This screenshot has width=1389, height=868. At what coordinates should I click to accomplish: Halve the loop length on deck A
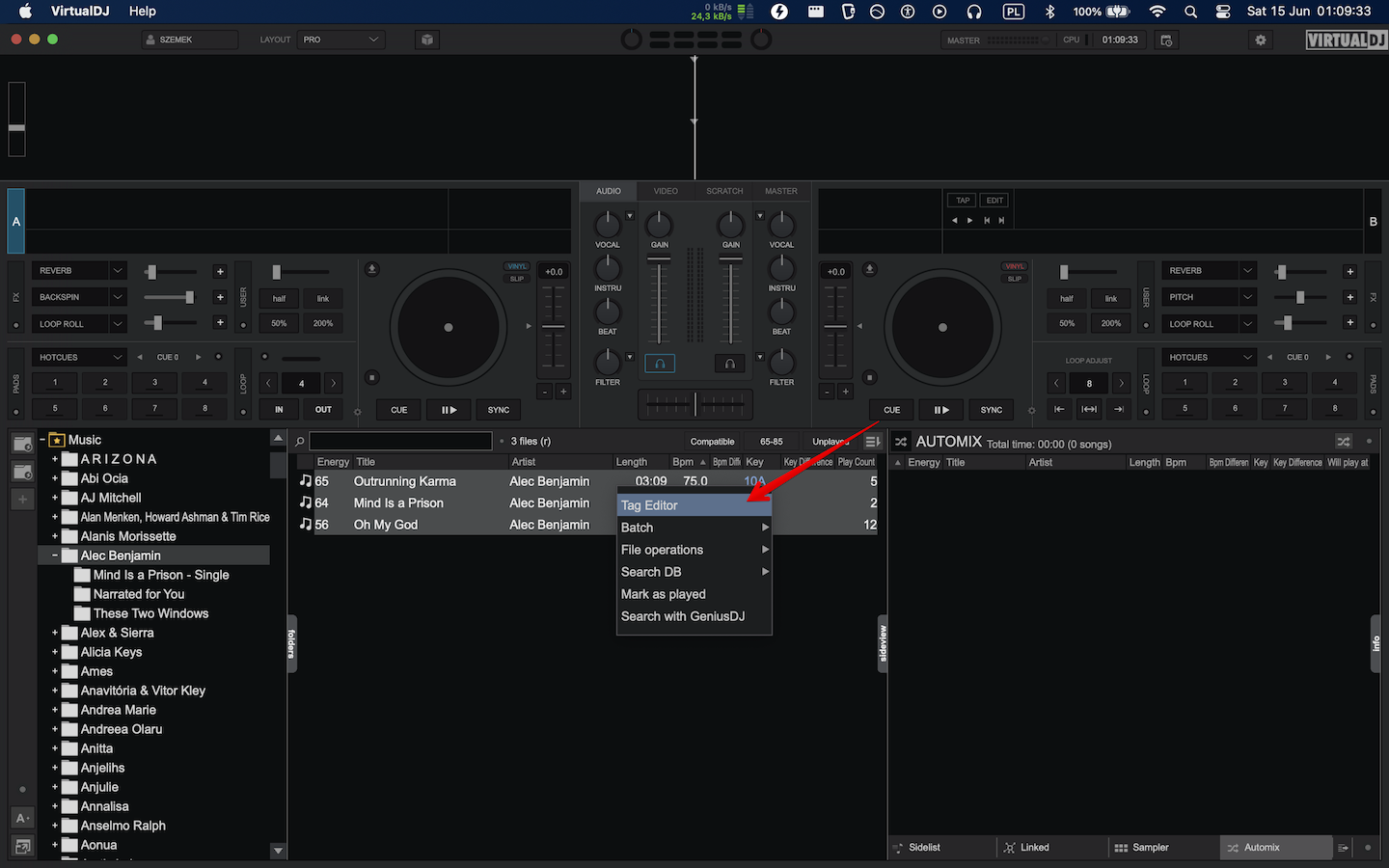coord(269,383)
